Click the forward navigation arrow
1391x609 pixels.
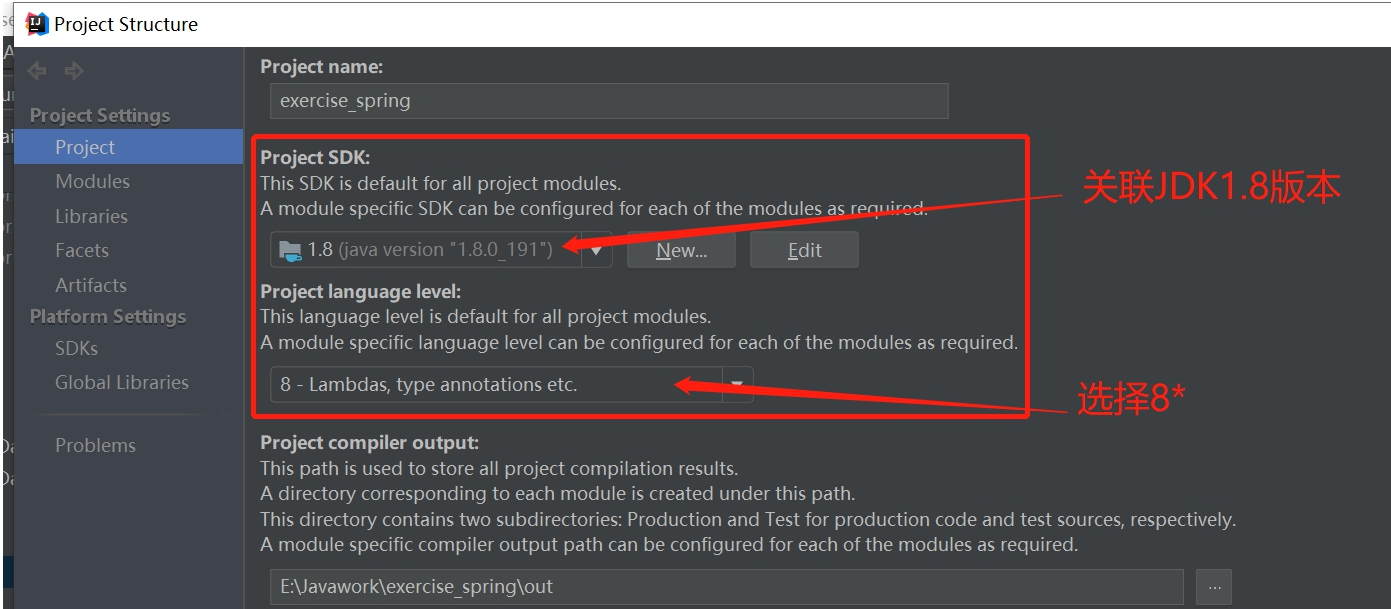coord(74,71)
